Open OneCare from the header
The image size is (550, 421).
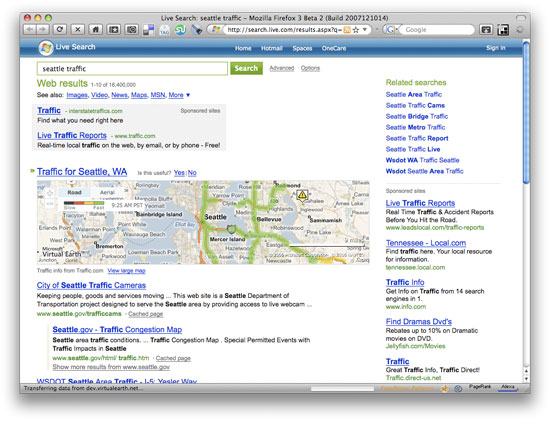click(334, 48)
